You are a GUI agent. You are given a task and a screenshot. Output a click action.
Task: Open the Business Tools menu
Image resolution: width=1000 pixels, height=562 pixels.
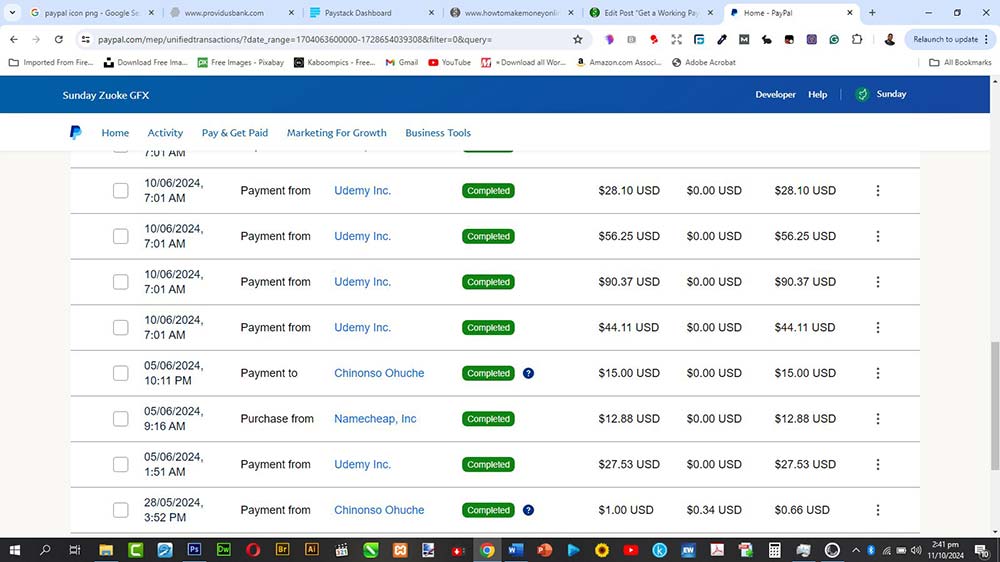click(x=438, y=133)
